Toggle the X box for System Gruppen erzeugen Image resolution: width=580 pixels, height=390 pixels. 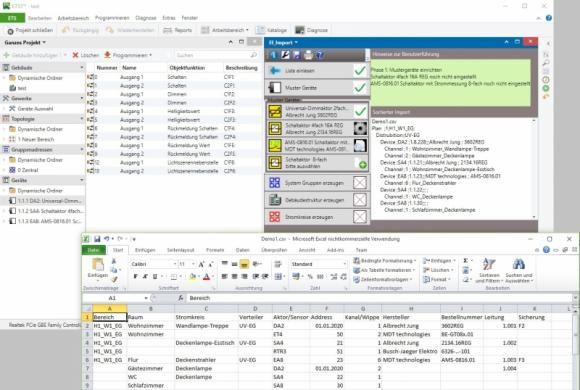(x=360, y=183)
